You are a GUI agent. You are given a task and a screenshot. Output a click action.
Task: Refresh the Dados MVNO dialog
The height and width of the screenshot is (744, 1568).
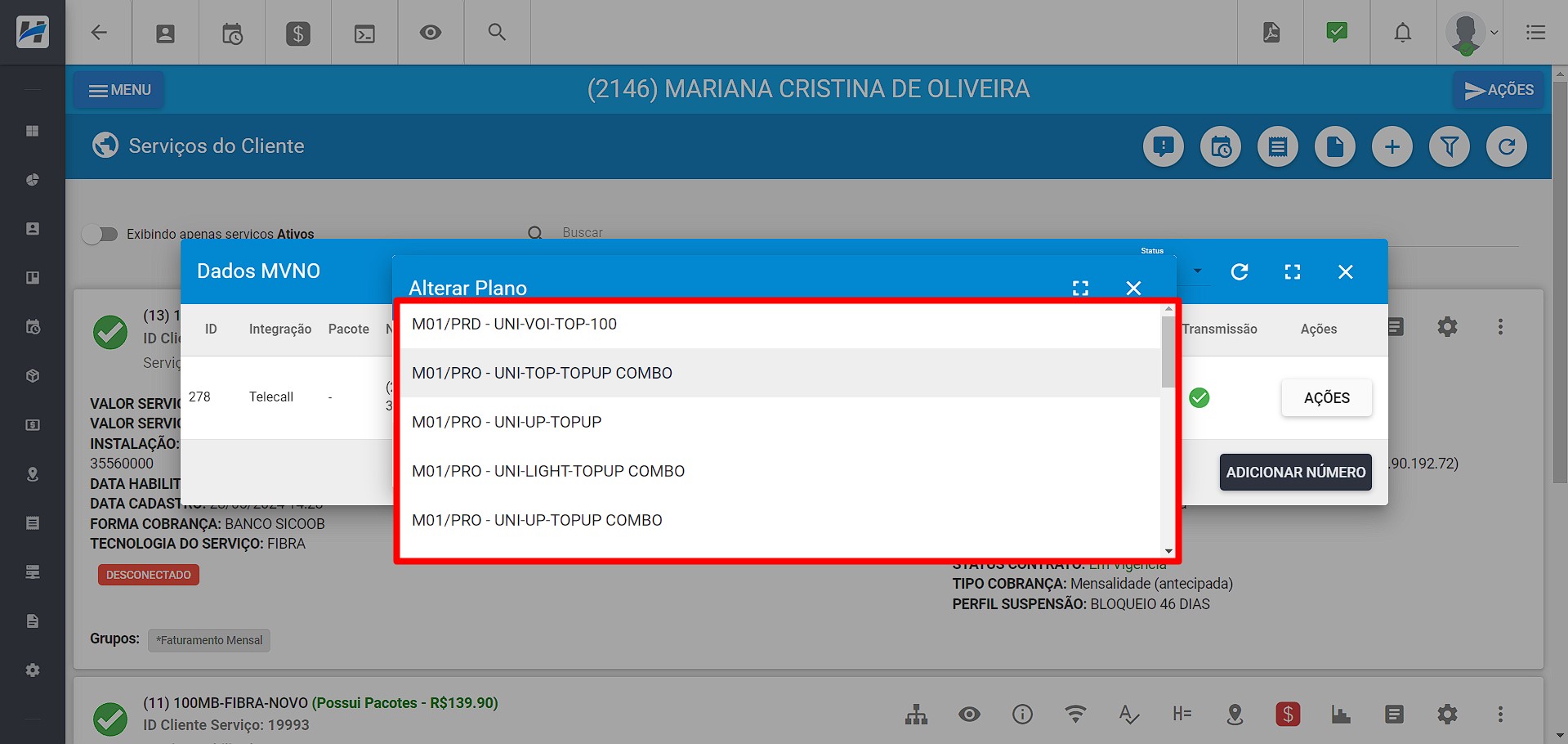click(1240, 271)
